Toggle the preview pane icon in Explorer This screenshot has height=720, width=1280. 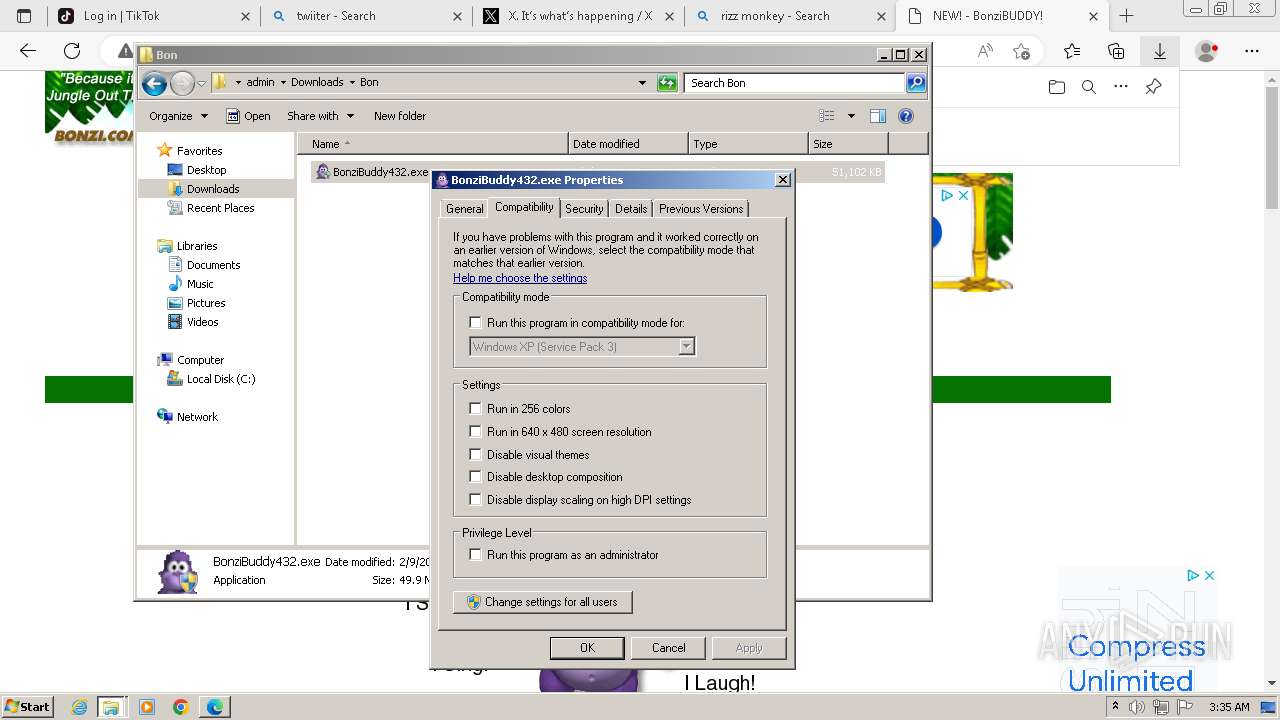878,116
